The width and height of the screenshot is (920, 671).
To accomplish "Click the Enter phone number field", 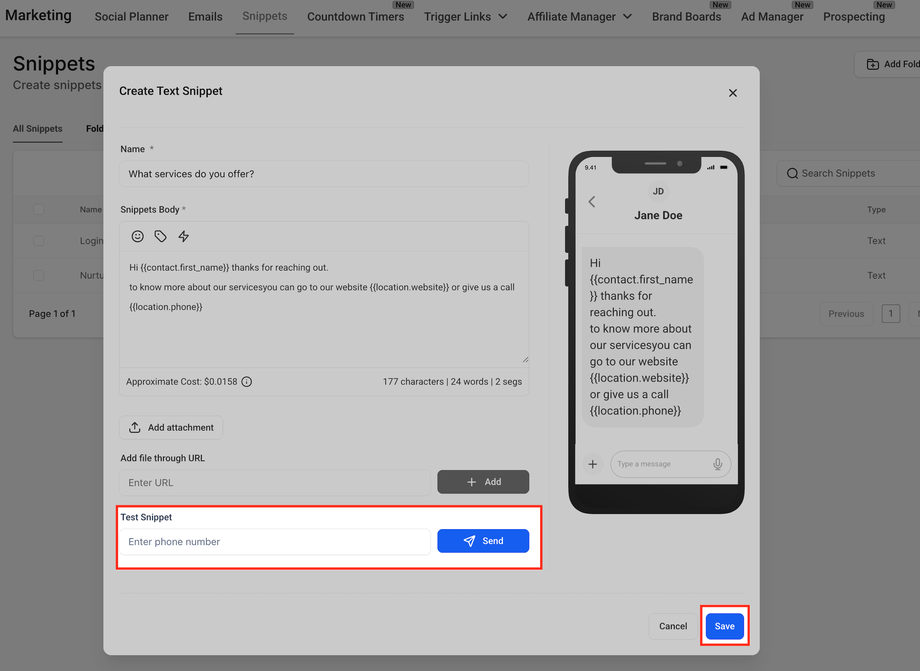I will 275,541.
